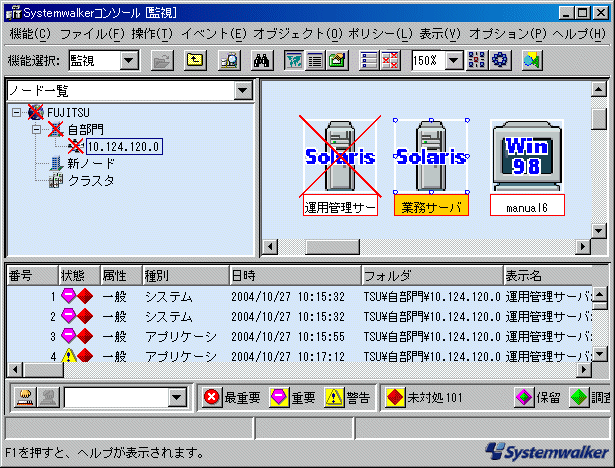Click the binoculars find icon
Viewport: 615px width, 468px height.
tap(262, 60)
